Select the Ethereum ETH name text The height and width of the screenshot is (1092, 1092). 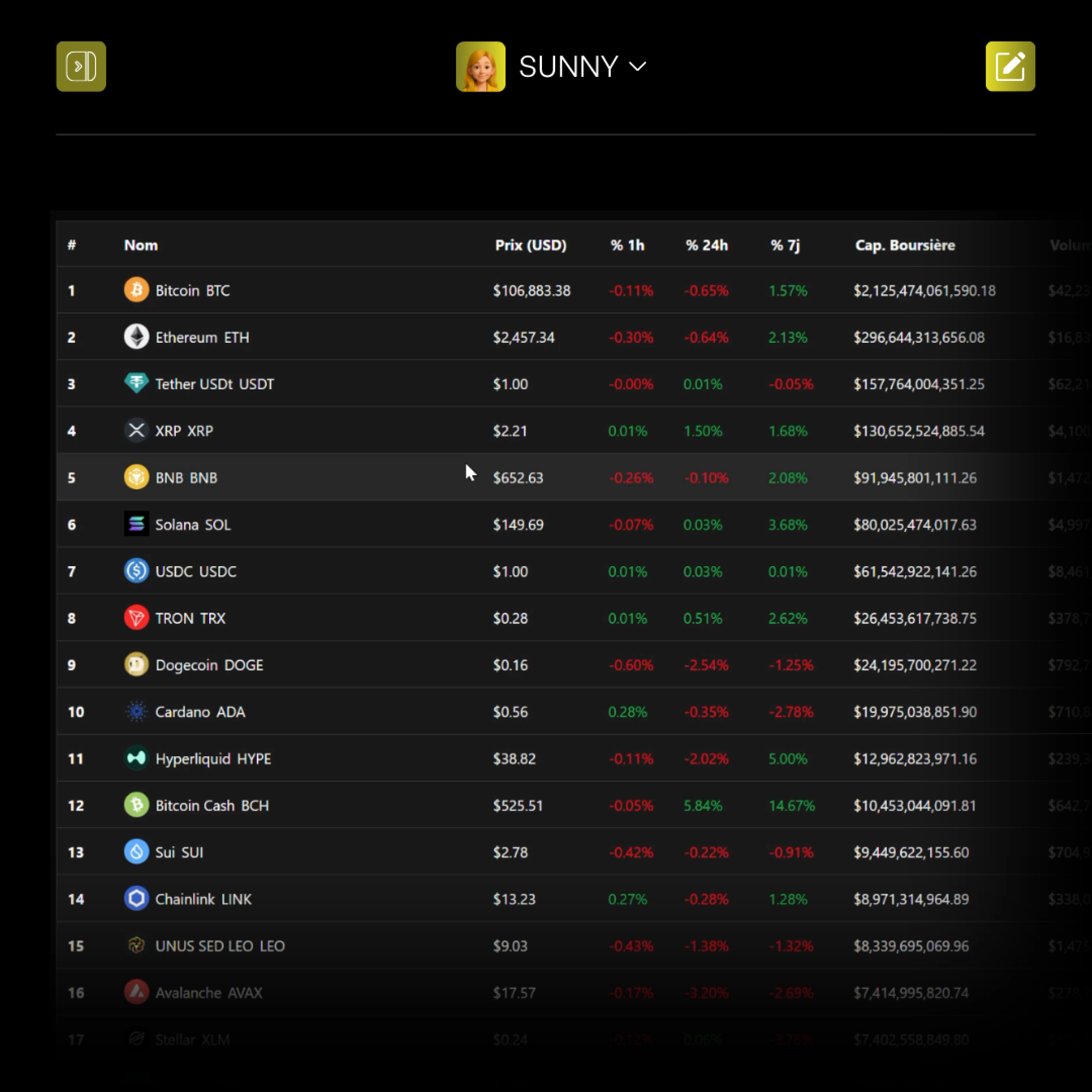point(202,337)
